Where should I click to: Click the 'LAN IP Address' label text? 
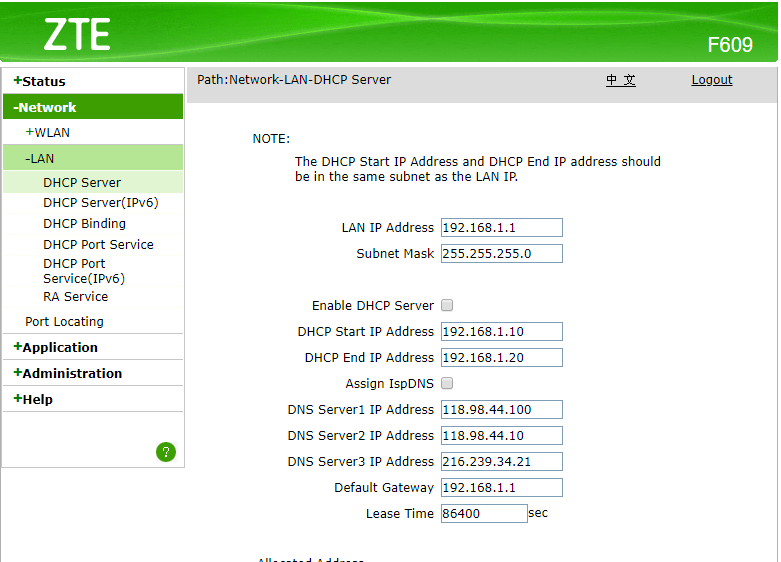pyautogui.click(x=388, y=228)
